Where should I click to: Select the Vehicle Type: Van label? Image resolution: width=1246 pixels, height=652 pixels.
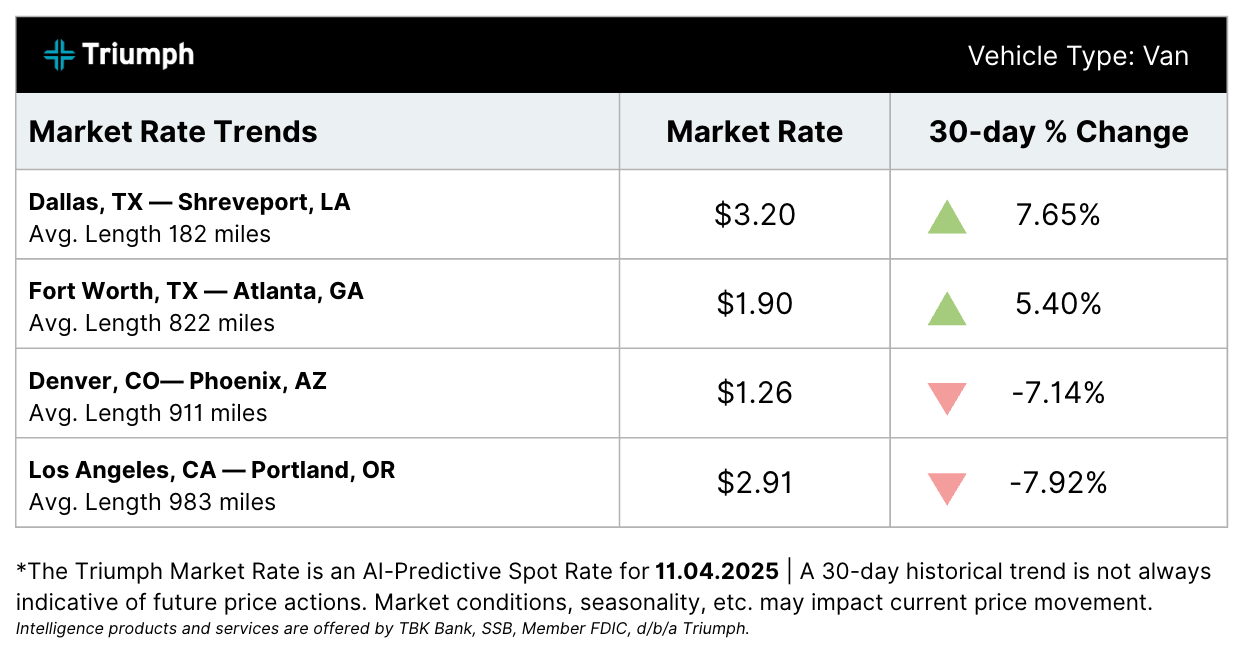(1078, 56)
